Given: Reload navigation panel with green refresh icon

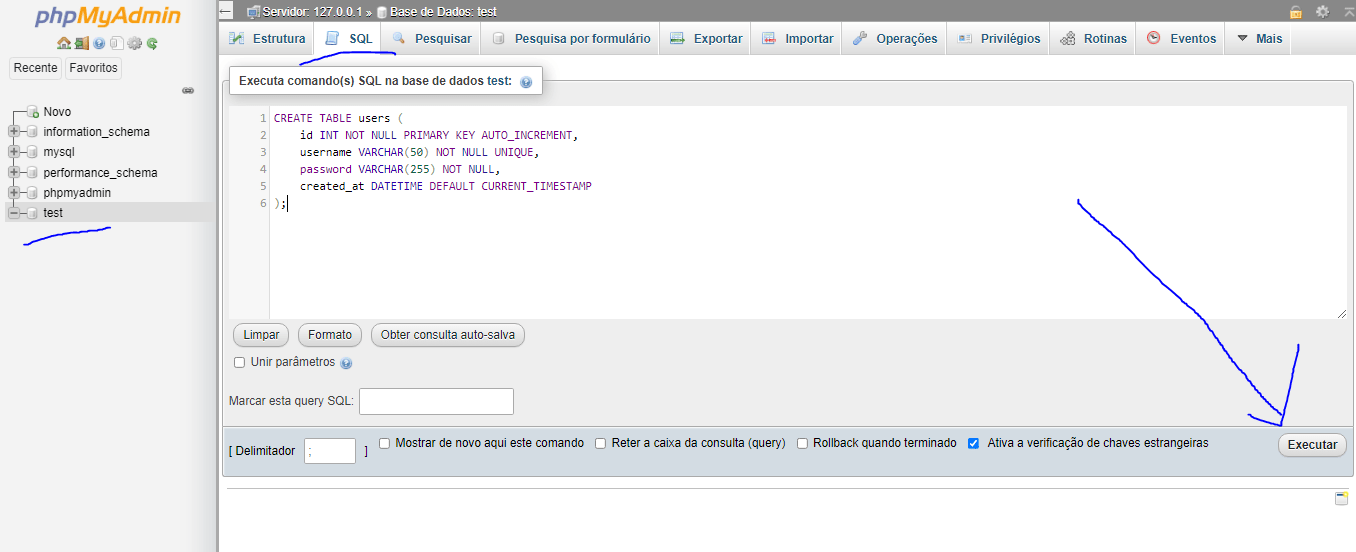Looking at the screenshot, I should click(152, 43).
